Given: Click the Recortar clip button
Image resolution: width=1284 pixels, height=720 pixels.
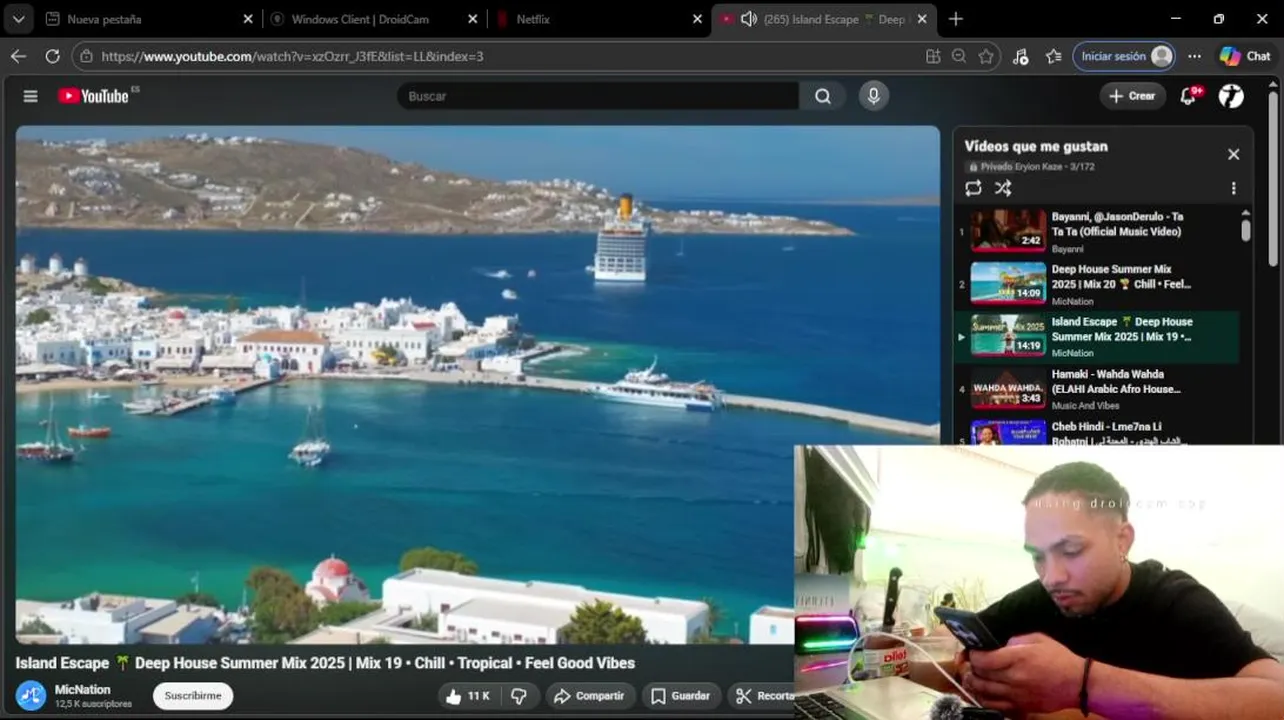Looking at the screenshot, I should (x=762, y=696).
